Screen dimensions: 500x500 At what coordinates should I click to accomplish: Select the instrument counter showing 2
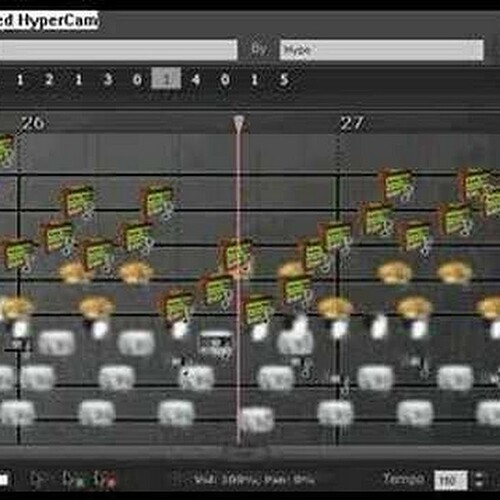click(x=49, y=79)
